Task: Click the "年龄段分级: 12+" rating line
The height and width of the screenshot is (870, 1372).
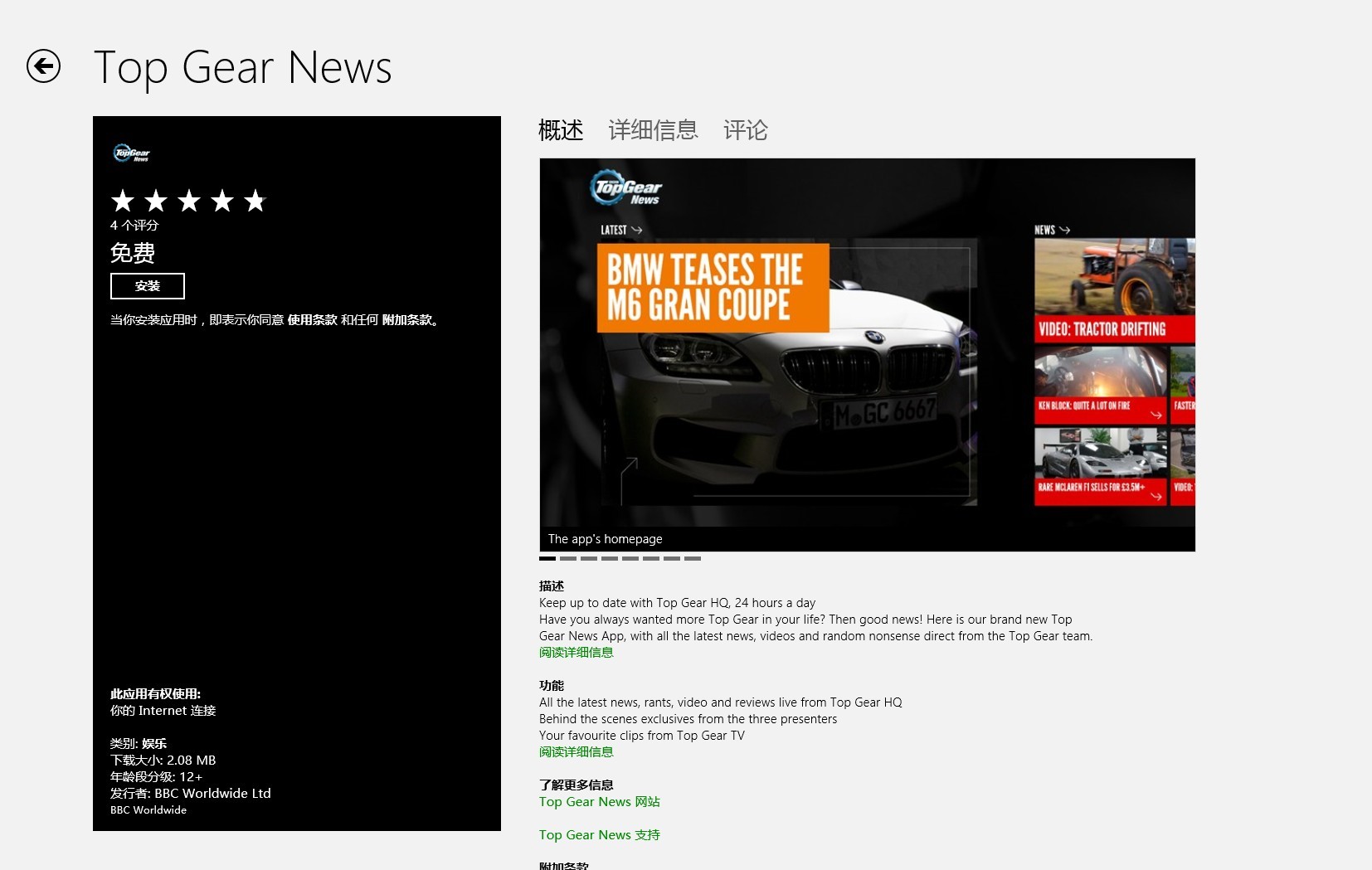Action: (x=157, y=777)
